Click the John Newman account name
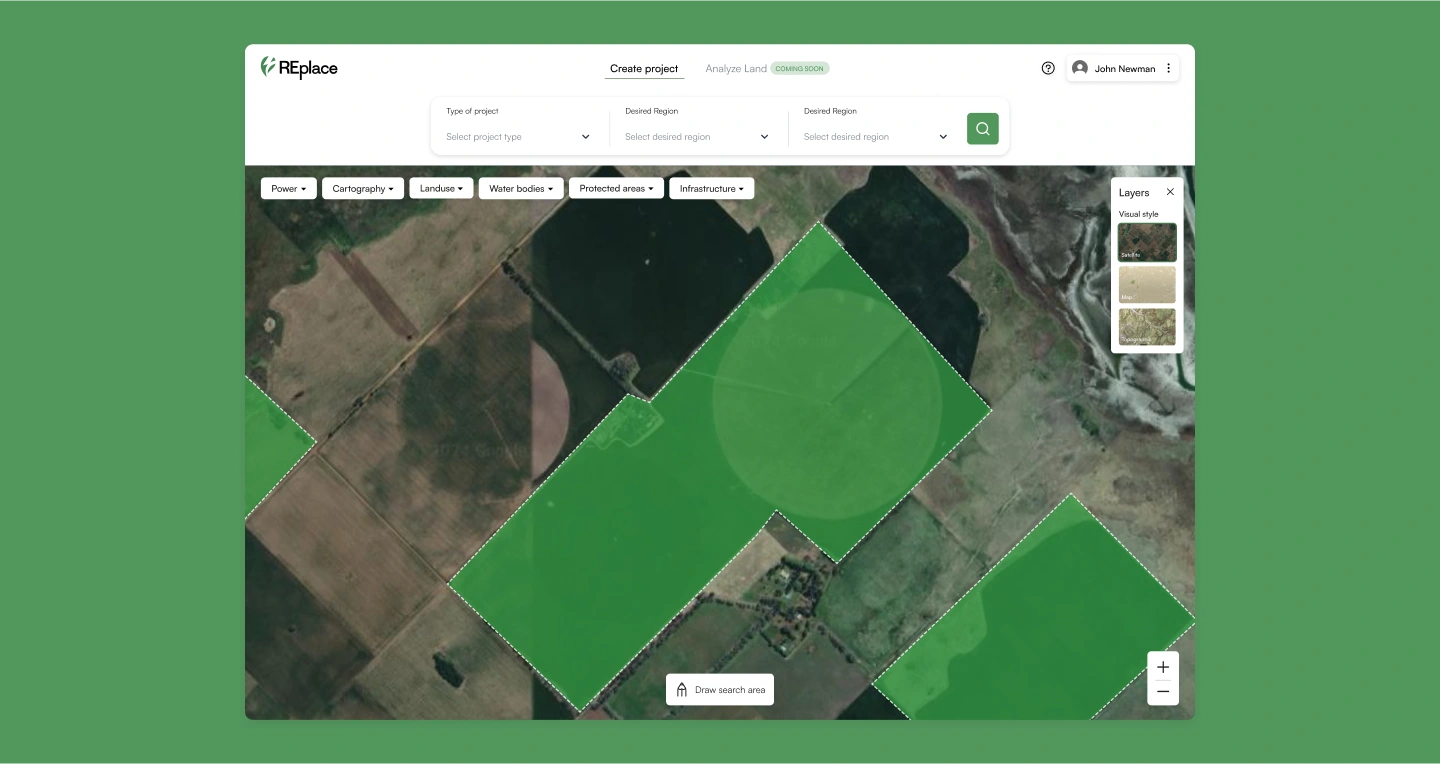Viewport: 1440px width, 764px height. coord(1125,69)
